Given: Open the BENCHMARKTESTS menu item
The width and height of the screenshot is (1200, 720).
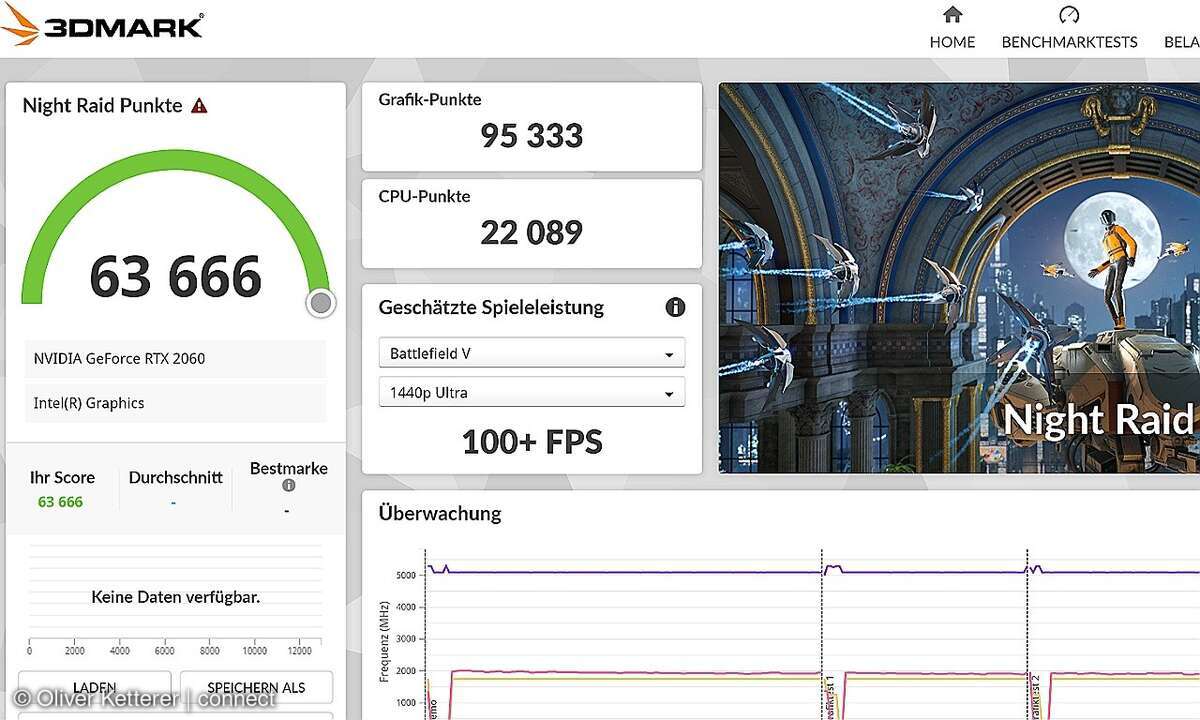Looking at the screenshot, I should pos(1069,42).
